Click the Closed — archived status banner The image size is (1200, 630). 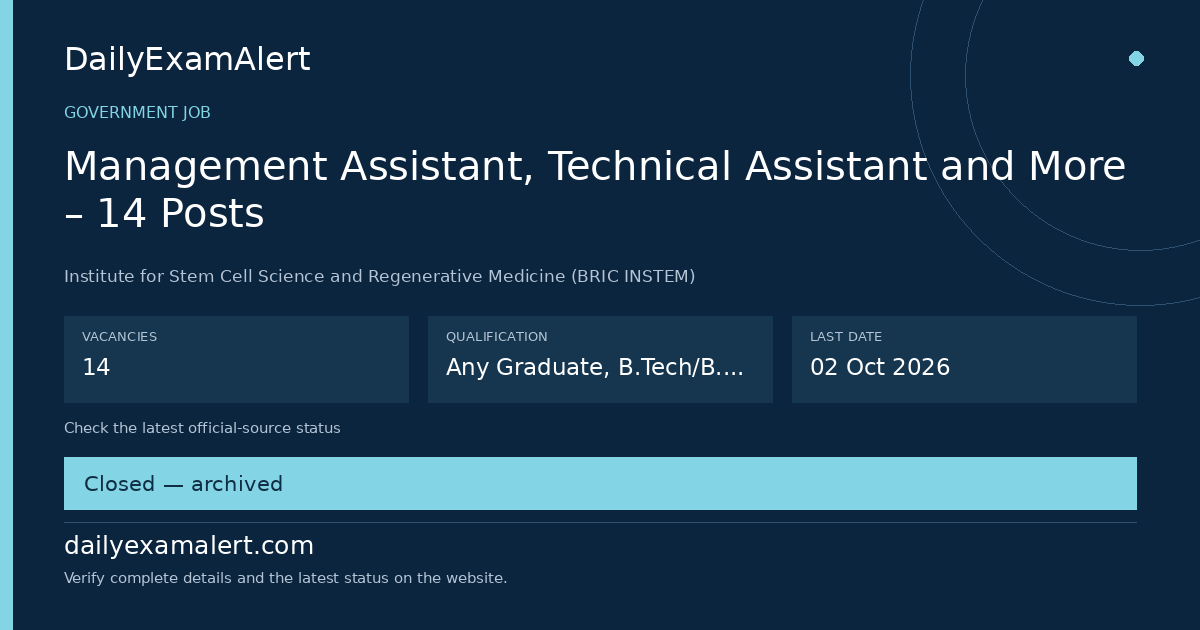(600, 484)
